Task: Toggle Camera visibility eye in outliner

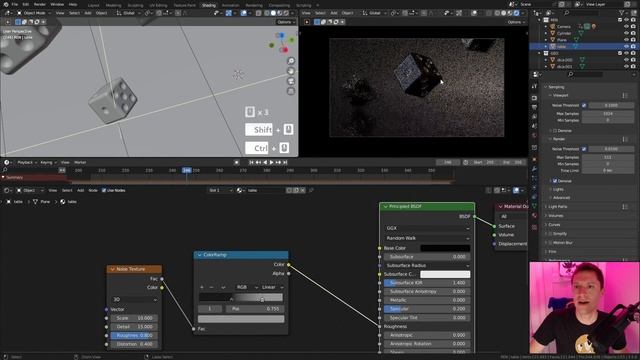Action: [627, 27]
